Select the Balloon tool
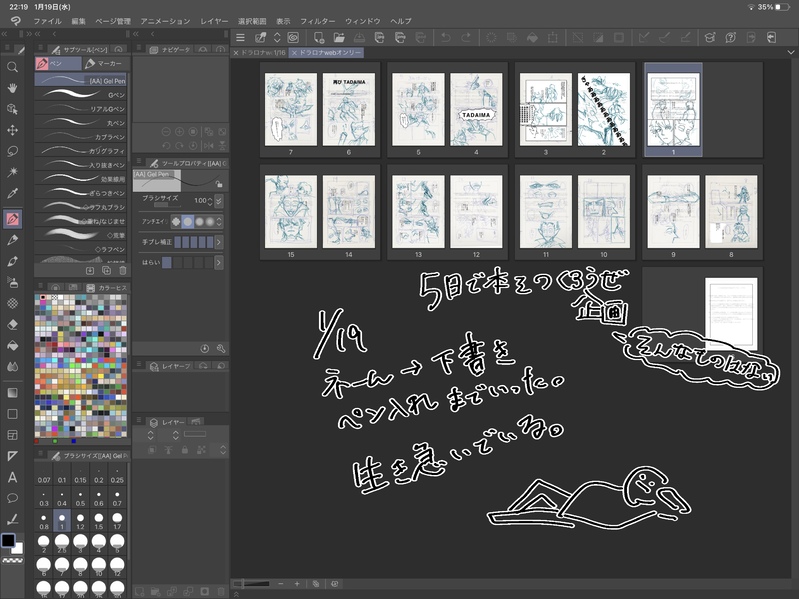Viewport: 799px width, 599px height. (x=12, y=498)
